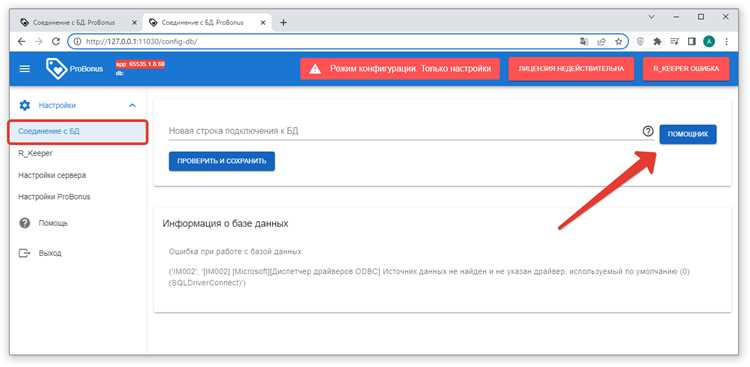Select Выход in the sidebar

[50, 253]
